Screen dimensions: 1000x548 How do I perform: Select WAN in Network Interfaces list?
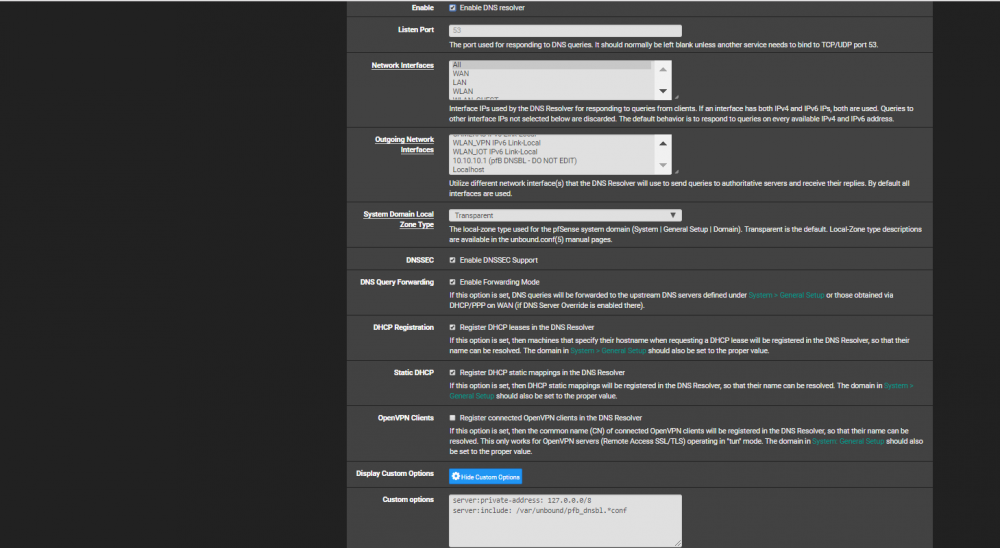552,73
